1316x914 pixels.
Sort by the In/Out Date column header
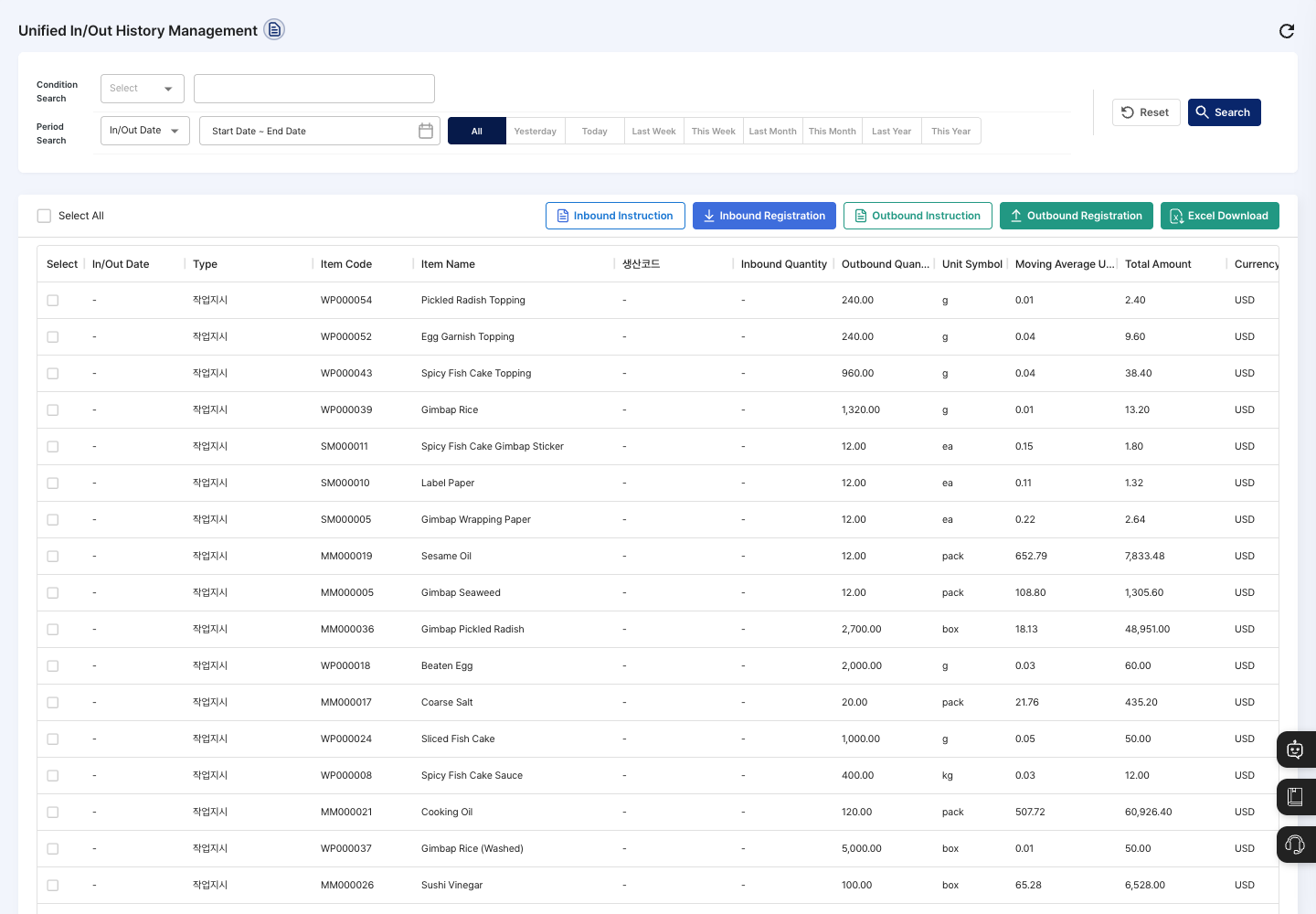pos(121,264)
